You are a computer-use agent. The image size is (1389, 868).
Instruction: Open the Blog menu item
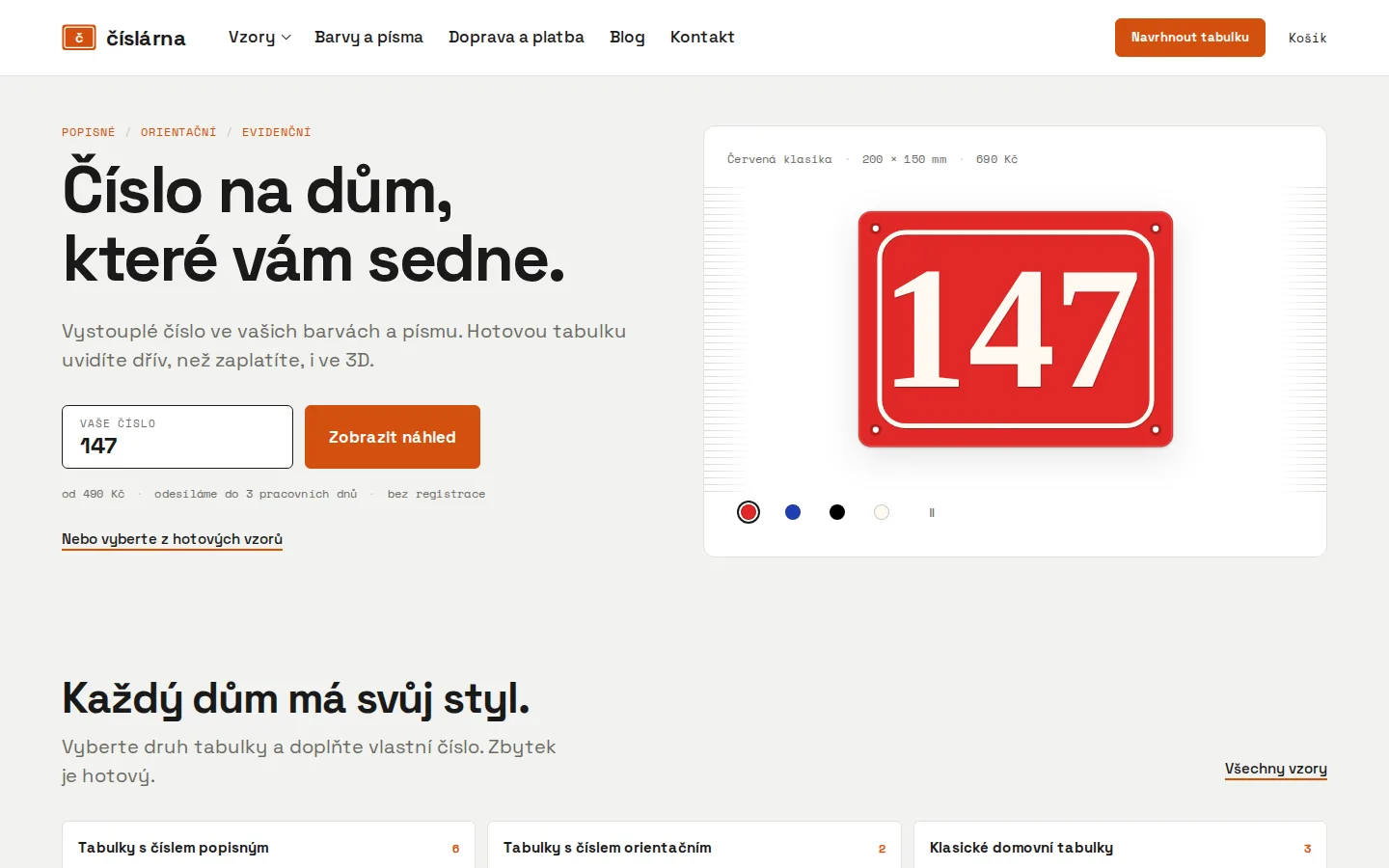coord(627,37)
